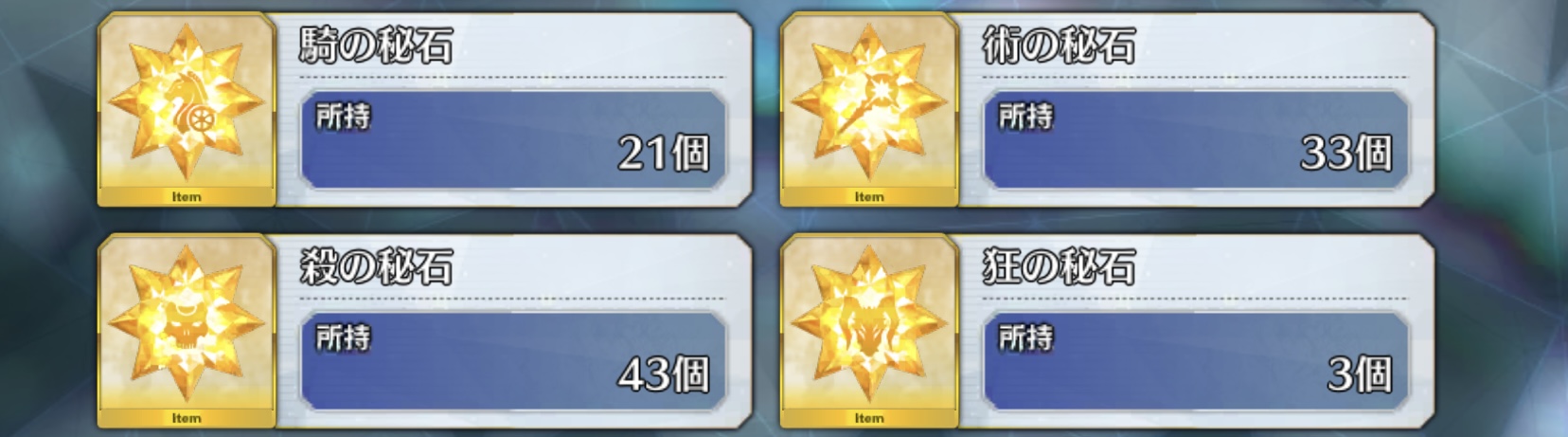Click the 所持 label in 騎の秘石 card

coord(344,117)
